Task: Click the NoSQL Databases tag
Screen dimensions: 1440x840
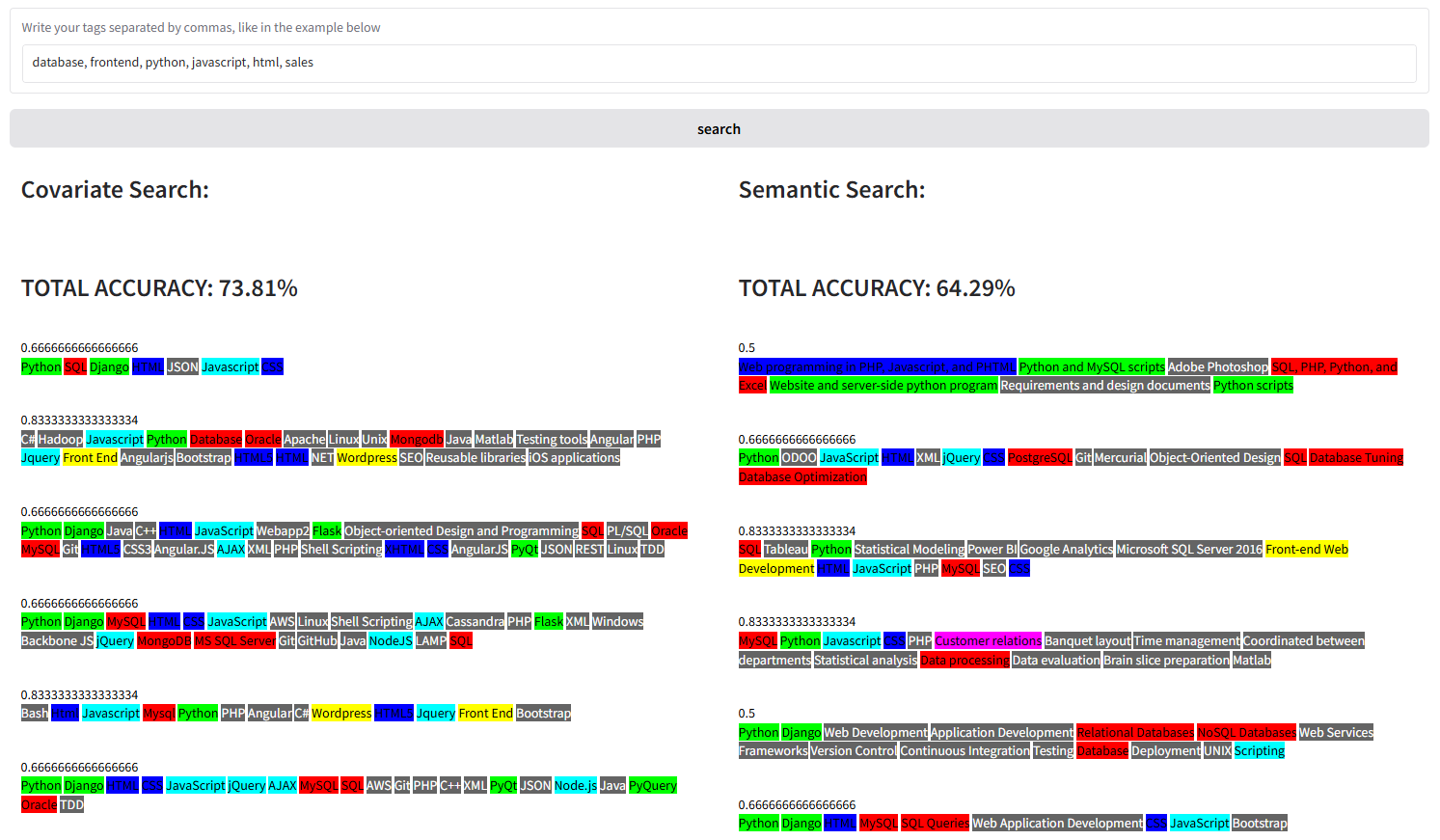Action: tap(1246, 733)
